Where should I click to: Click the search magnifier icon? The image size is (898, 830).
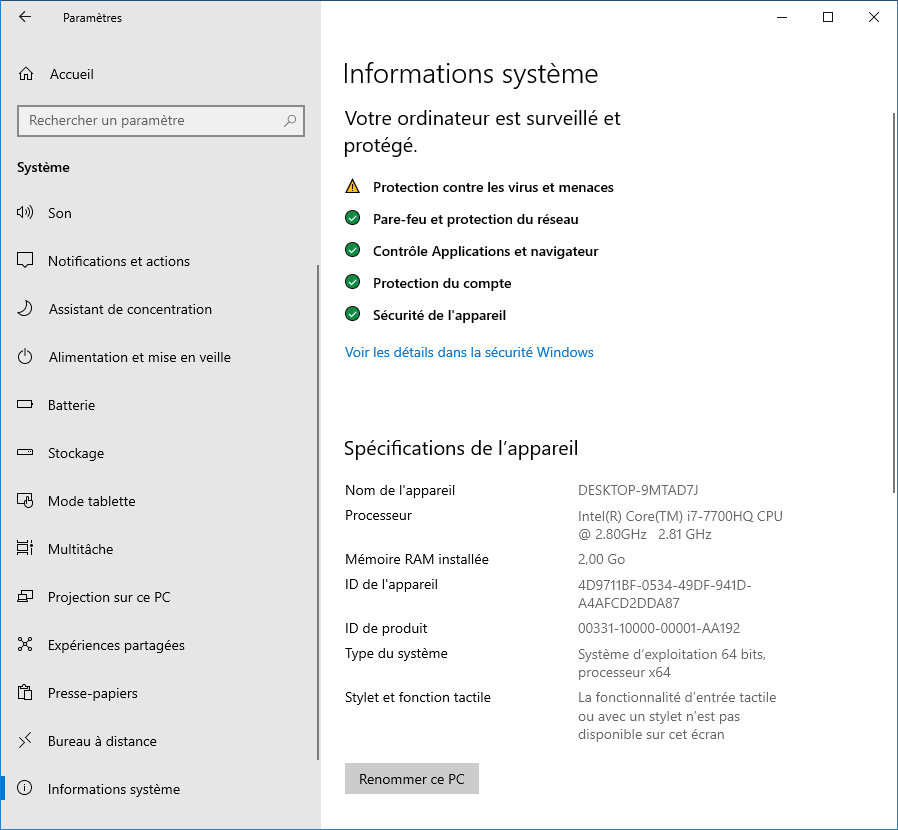[290, 121]
